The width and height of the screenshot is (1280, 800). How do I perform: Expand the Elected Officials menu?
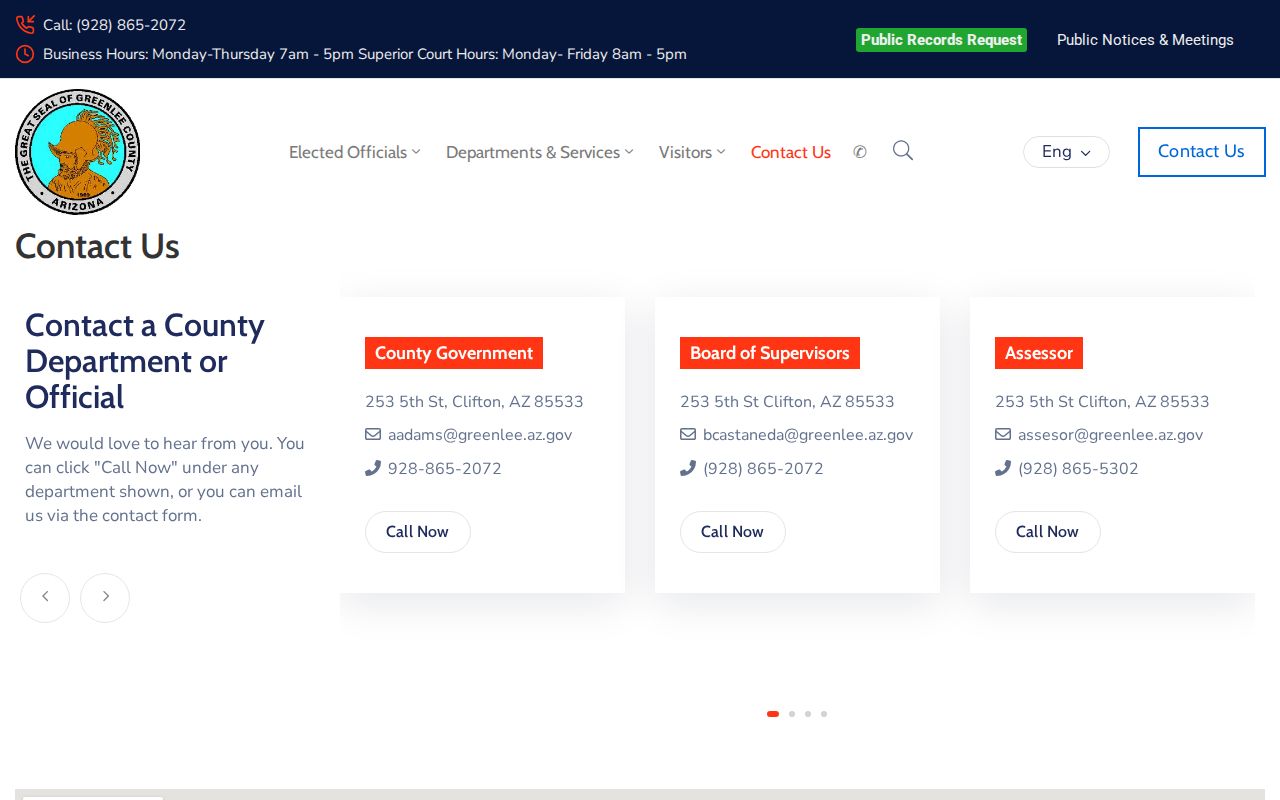pos(355,152)
